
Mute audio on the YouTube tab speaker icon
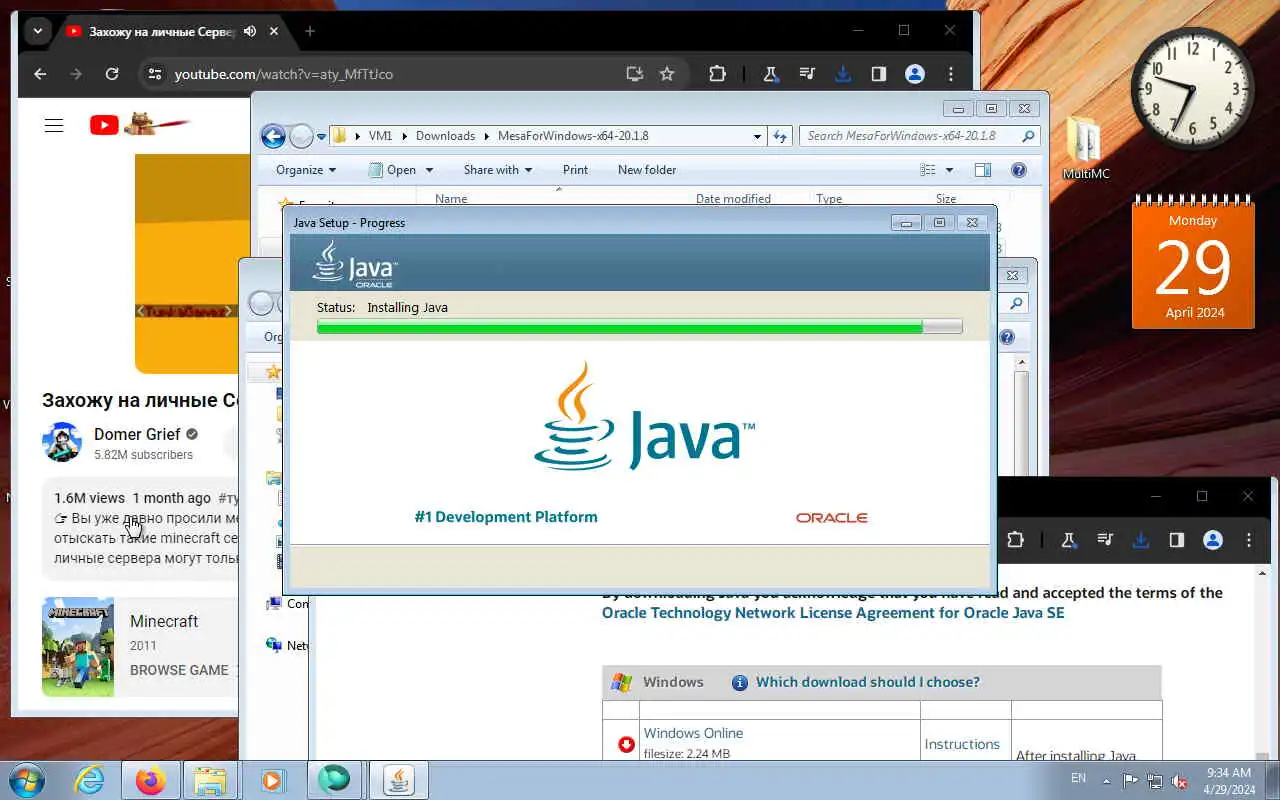tap(250, 31)
